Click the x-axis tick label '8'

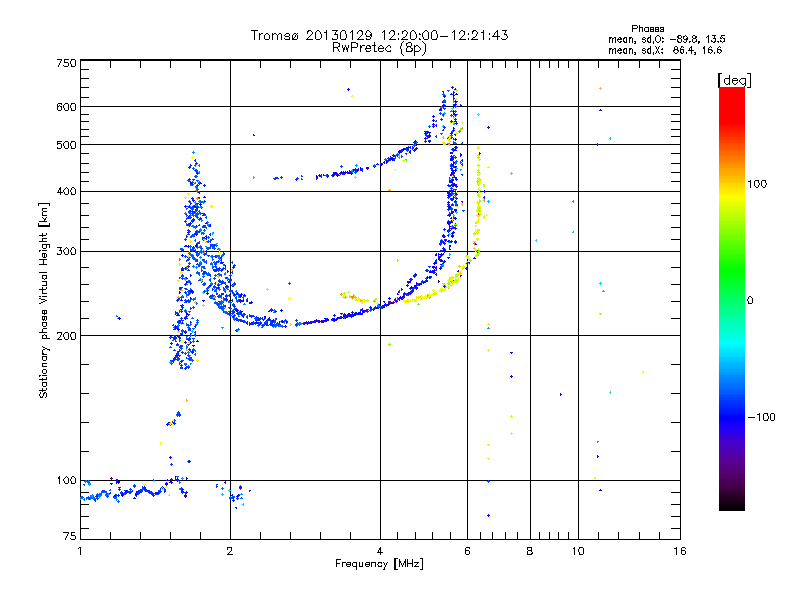pyautogui.click(x=530, y=551)
